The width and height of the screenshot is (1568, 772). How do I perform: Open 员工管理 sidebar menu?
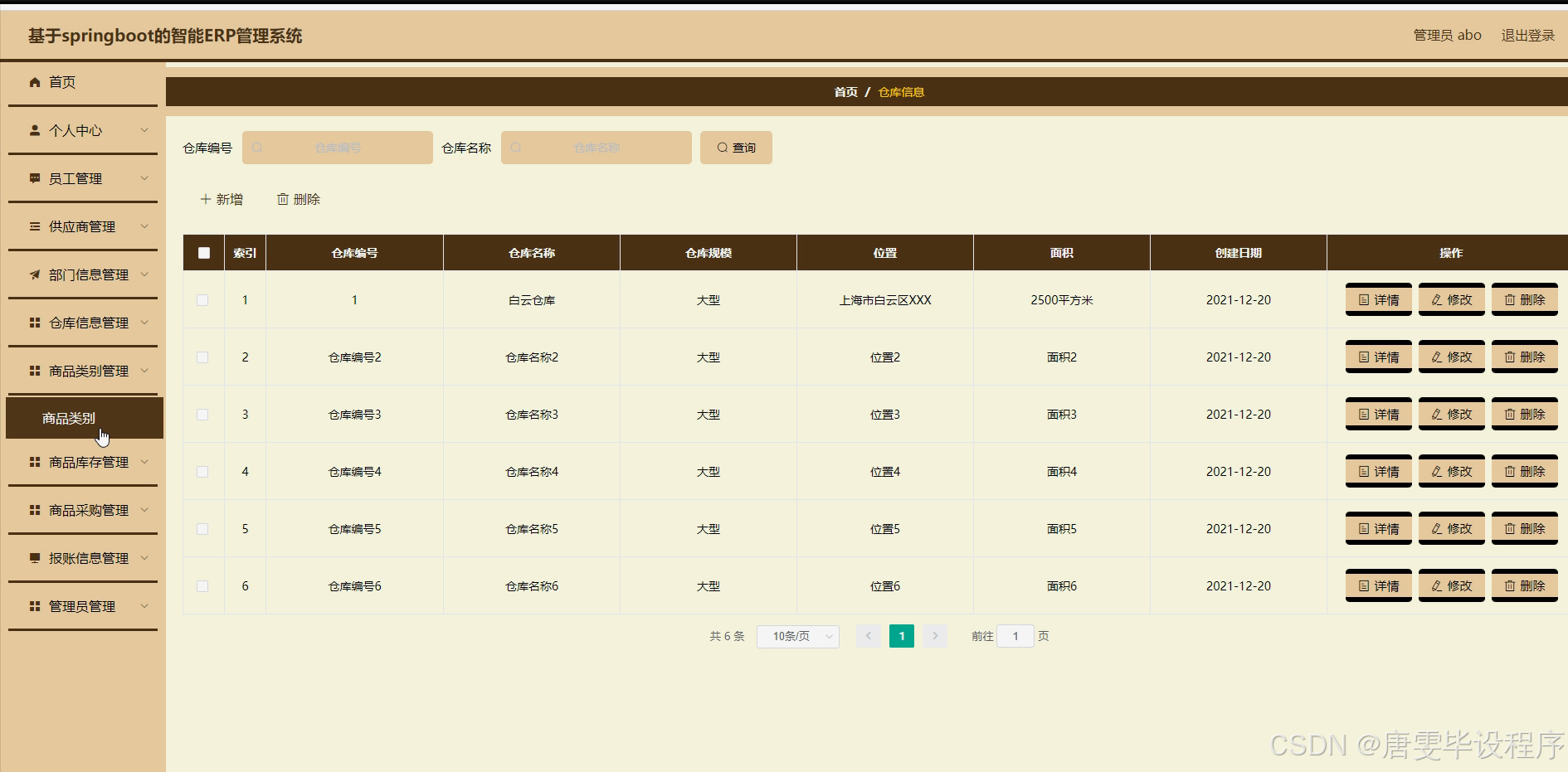83,178
